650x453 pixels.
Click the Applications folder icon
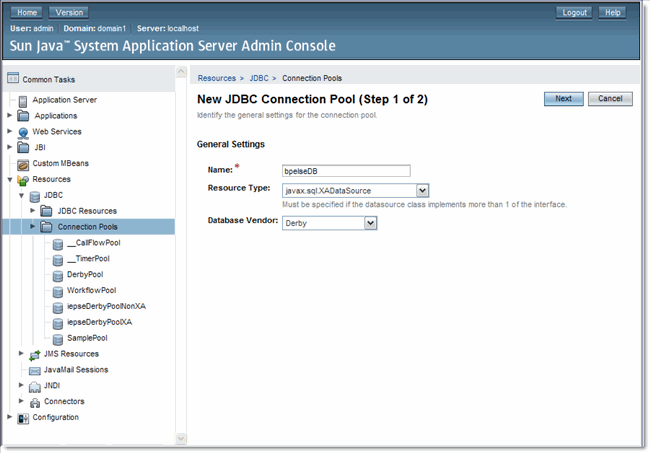[x=23, y=116]
